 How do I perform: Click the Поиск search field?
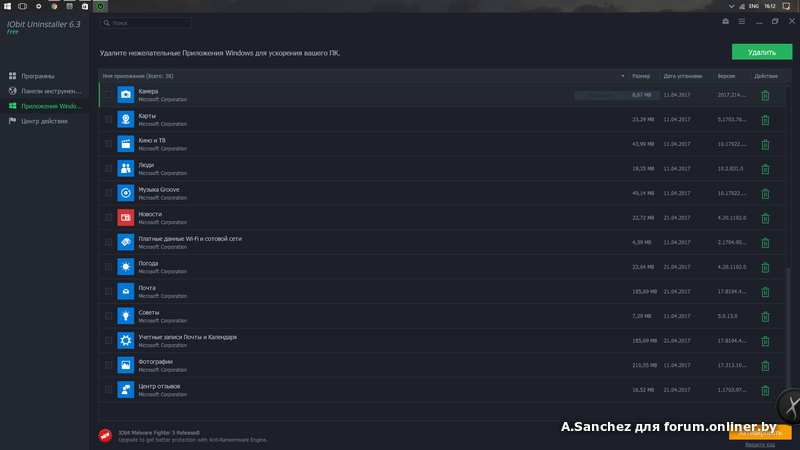[146, 23]
